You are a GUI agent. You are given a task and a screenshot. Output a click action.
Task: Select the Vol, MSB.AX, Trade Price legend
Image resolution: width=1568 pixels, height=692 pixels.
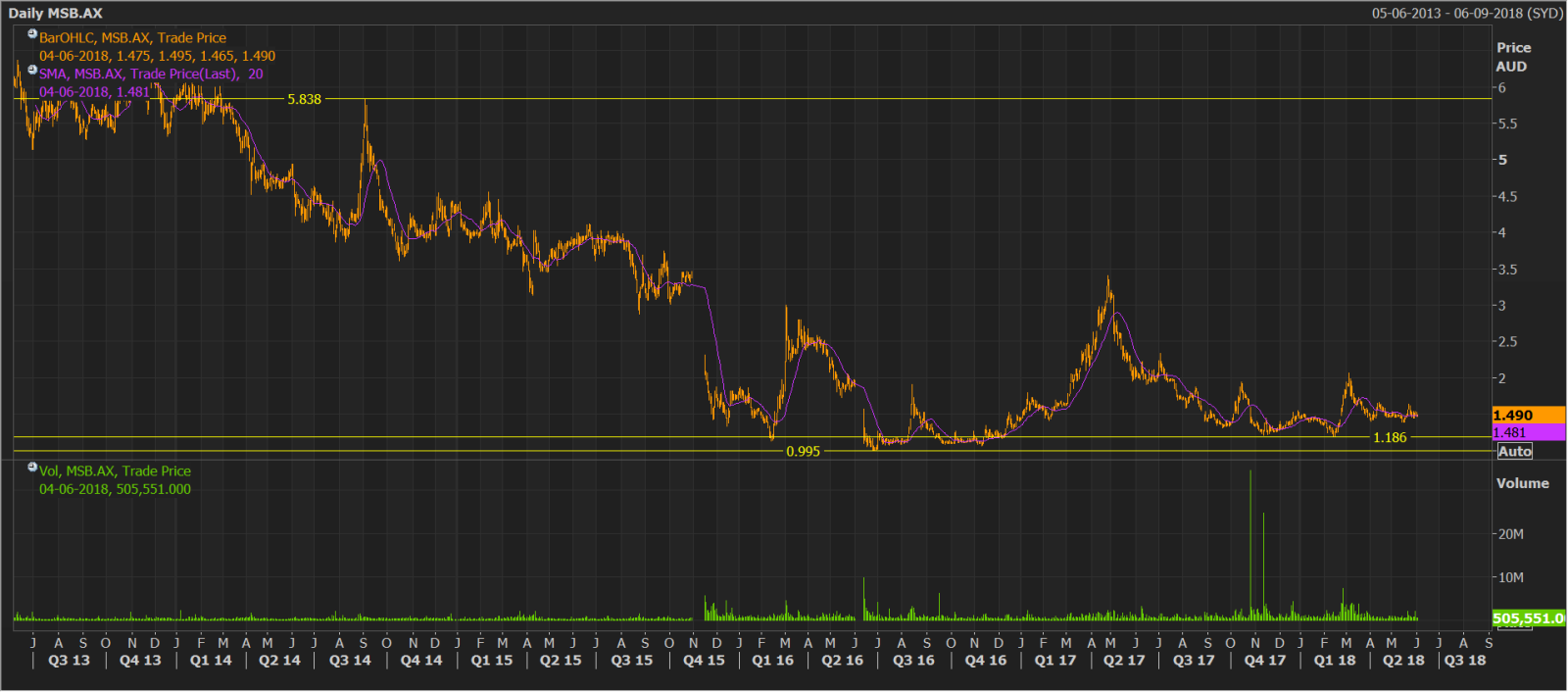click(115, 471)
